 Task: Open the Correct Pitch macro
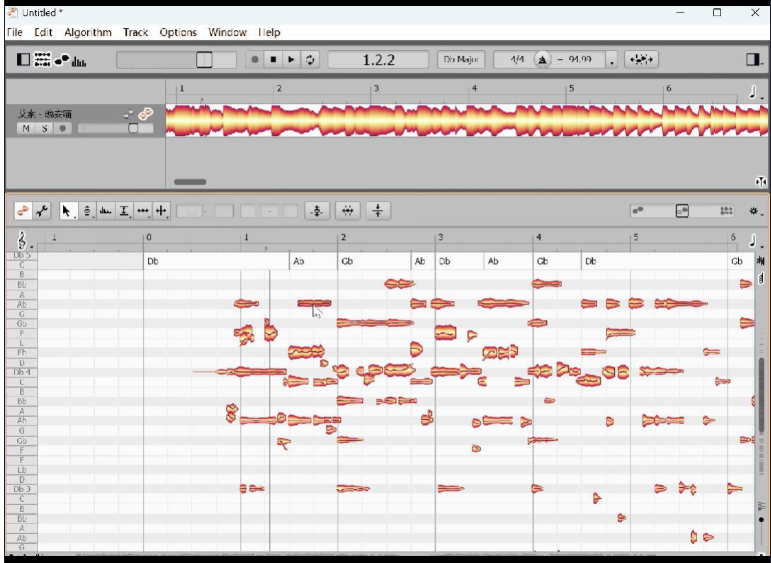click(x=317, y=211)
